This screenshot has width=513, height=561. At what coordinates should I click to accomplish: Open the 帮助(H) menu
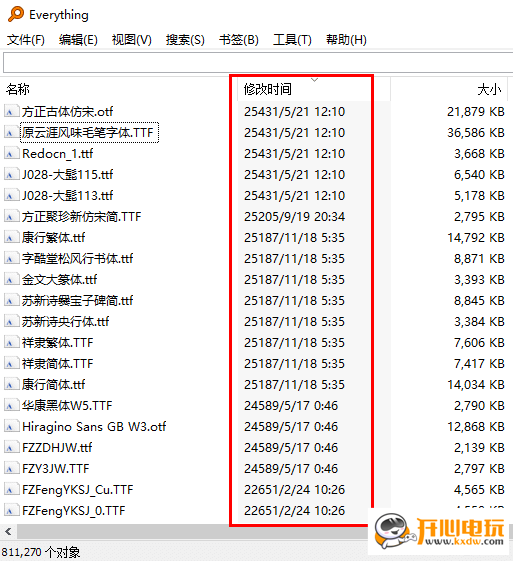click(x=346, y=39)
